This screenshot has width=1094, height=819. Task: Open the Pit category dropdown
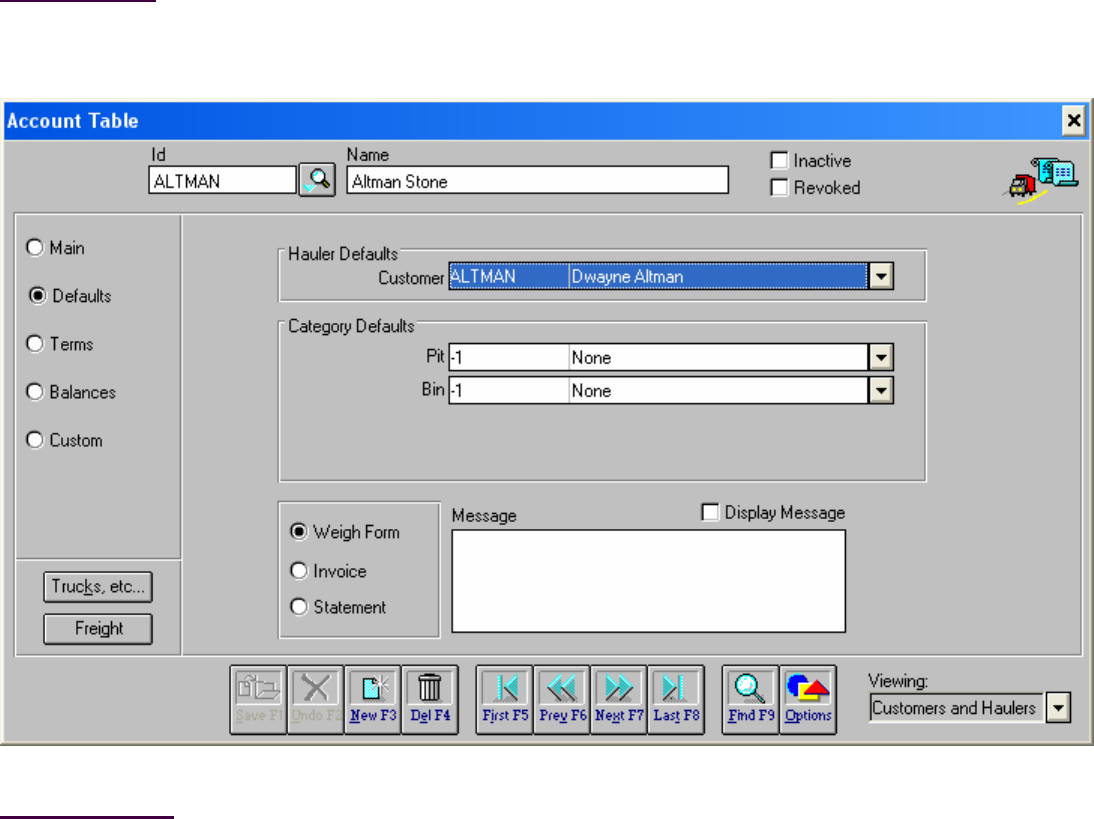[881, 358]
